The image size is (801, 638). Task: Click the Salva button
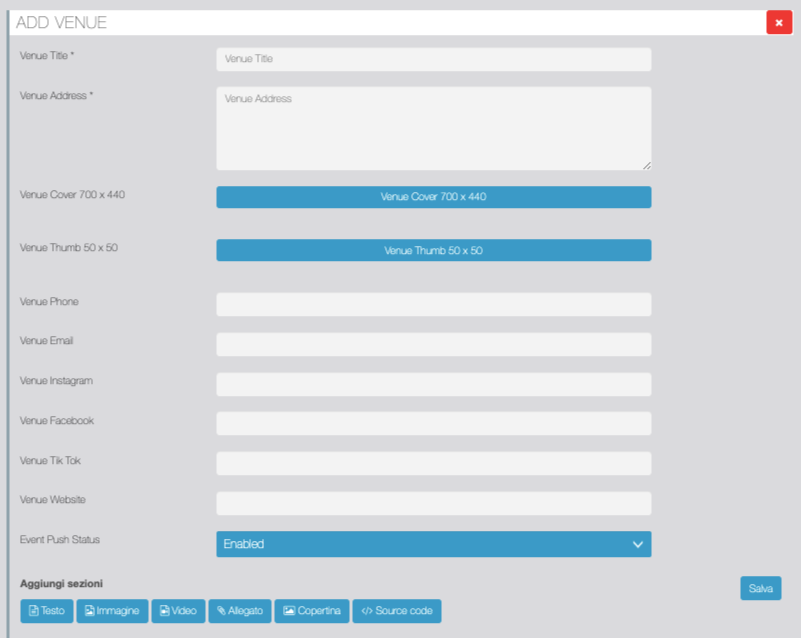point(760,589)
